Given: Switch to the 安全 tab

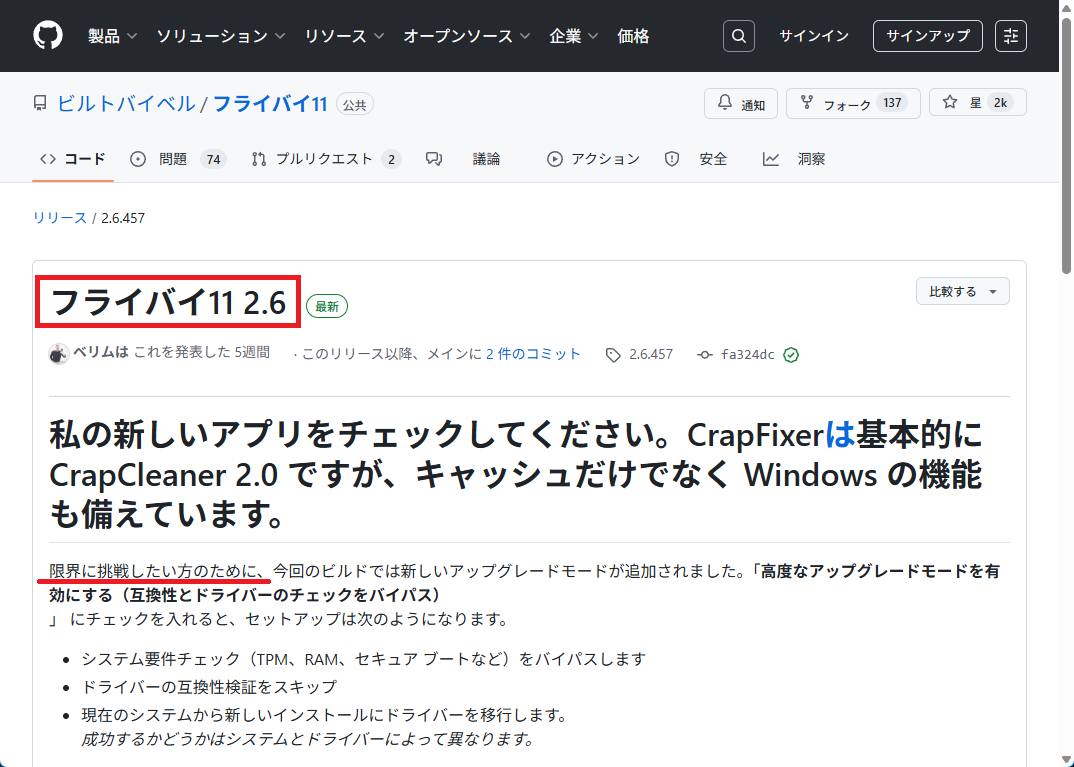Looking at the screenshot, I should tap(696, 159).
